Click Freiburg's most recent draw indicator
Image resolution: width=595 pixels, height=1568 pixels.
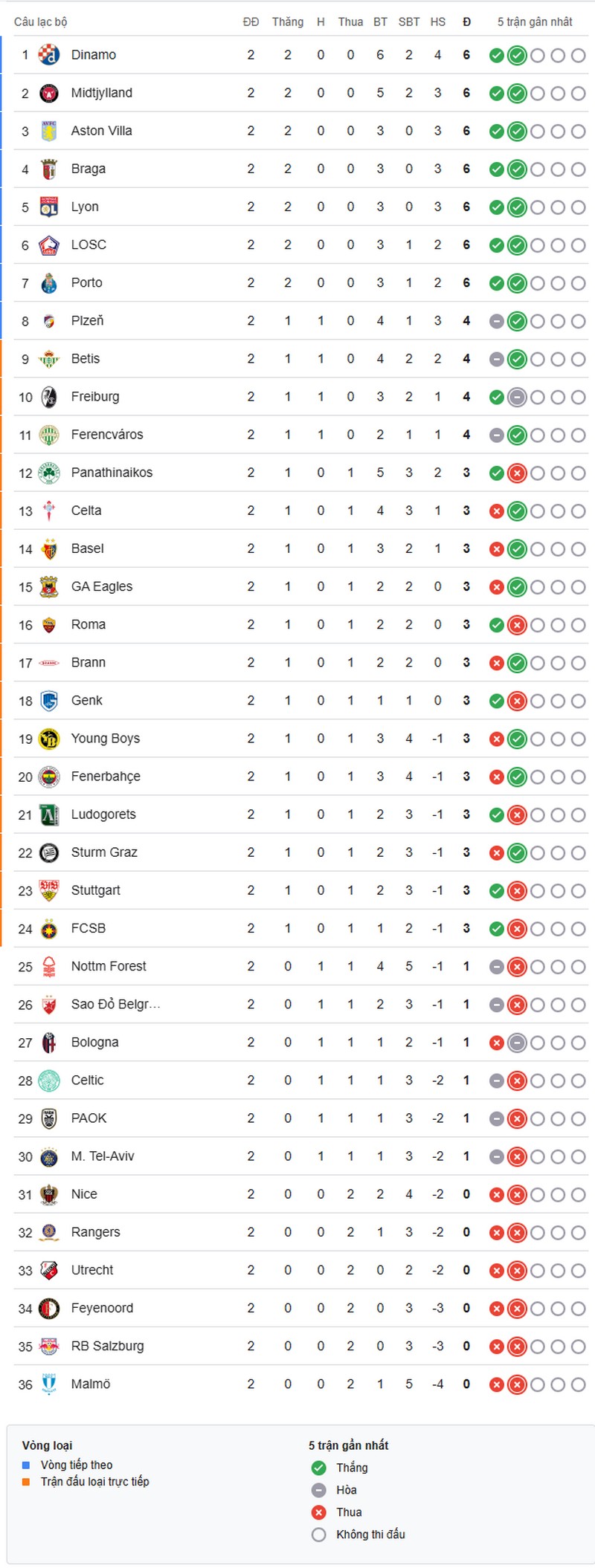point(517,397)
